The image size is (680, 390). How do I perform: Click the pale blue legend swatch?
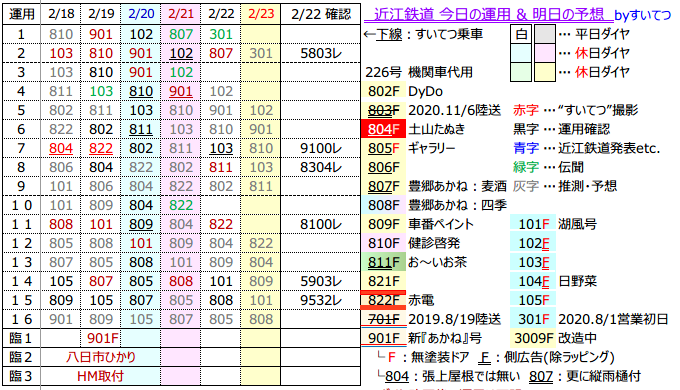coord(521,53)
